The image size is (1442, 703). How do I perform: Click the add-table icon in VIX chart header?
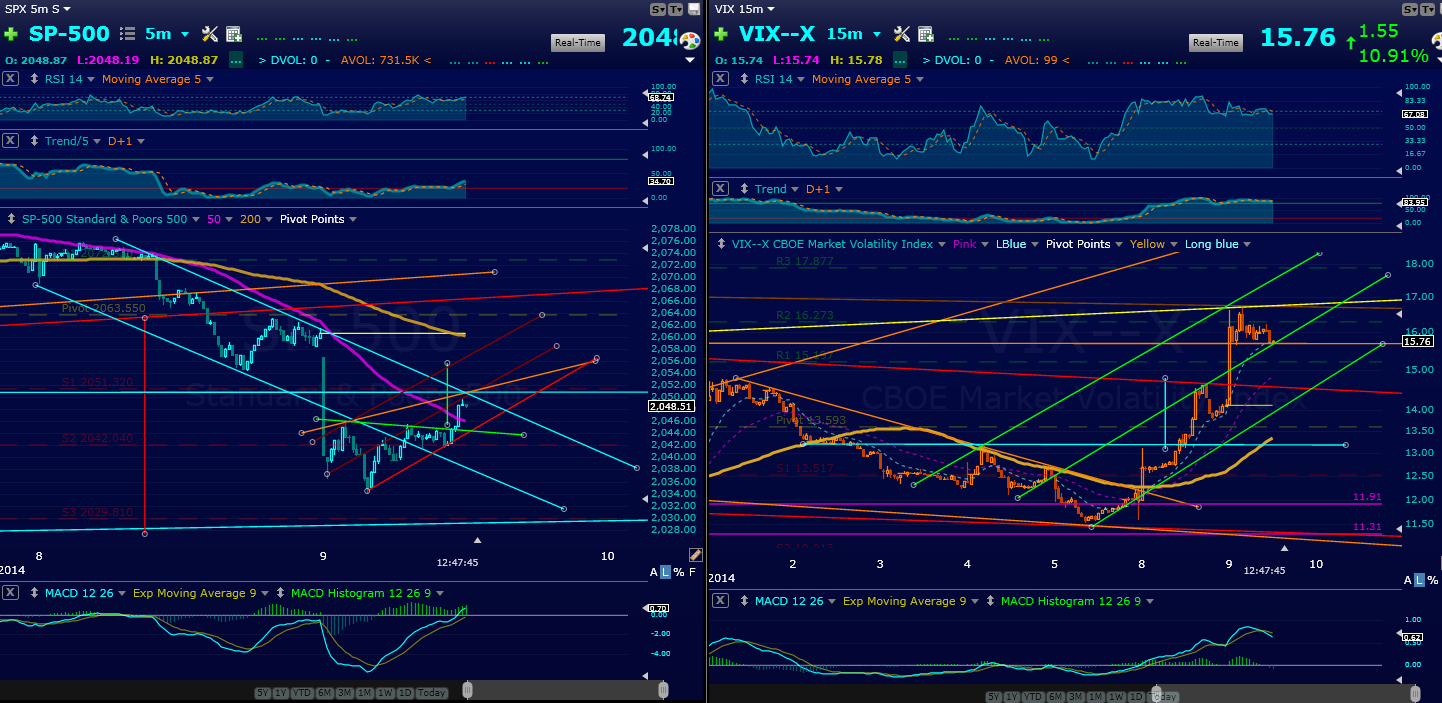coord(927,34)
